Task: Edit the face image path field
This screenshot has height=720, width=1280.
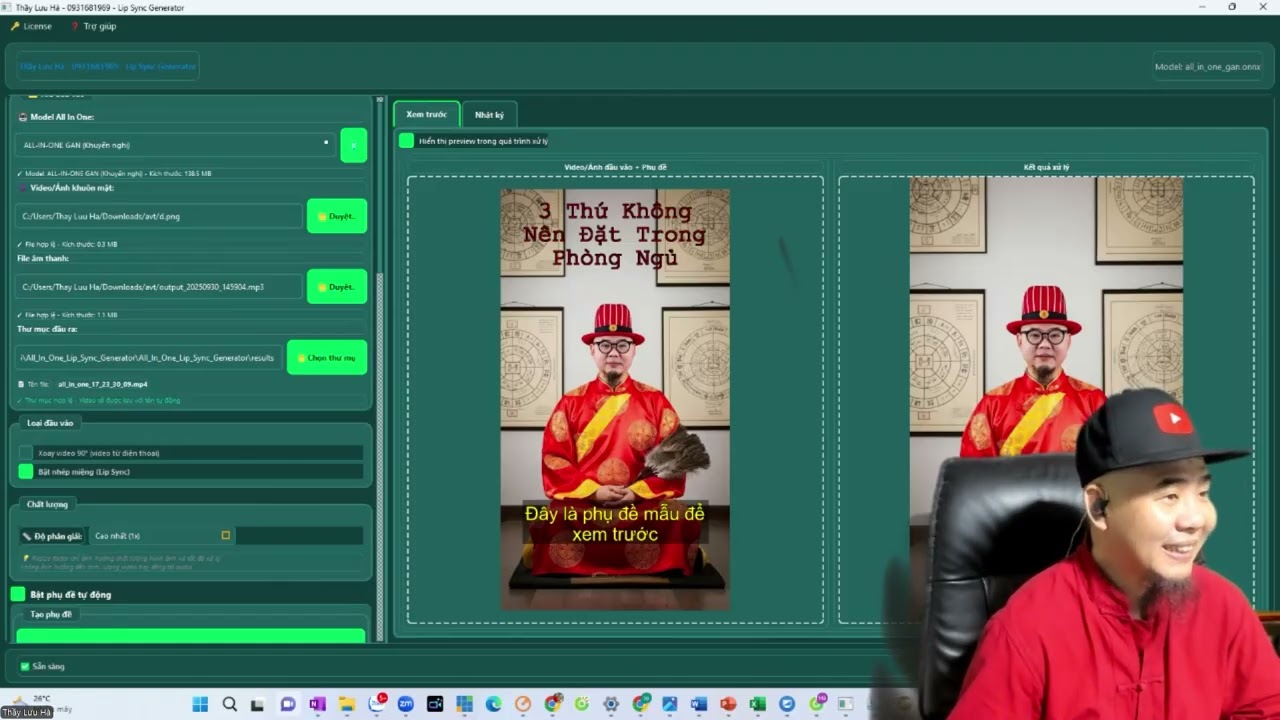Action: click(159, 216)
